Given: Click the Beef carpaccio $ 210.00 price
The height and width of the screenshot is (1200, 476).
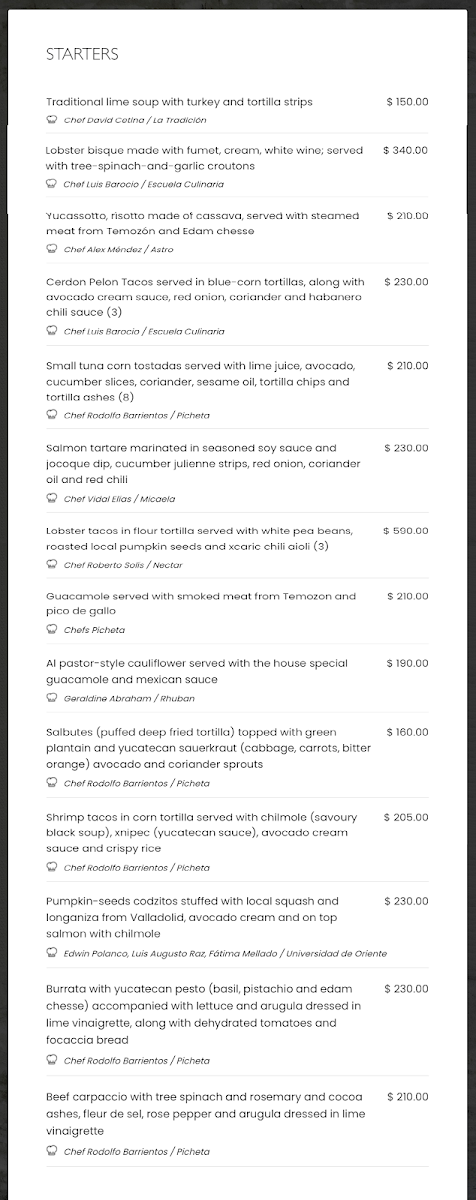Looking at the screenshot, I should 408,1097.
